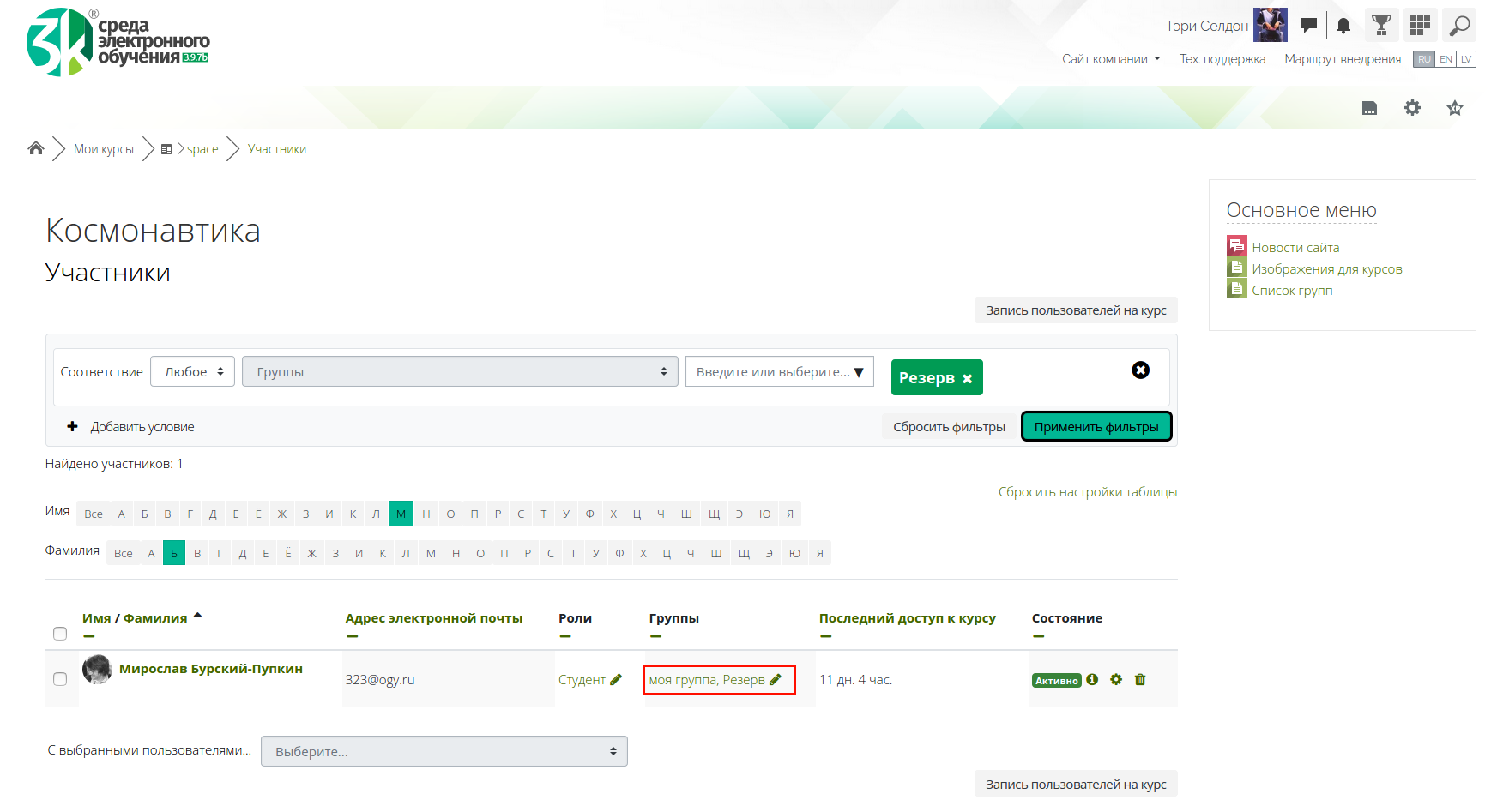
Task: Expand the Группы filter type dropdown
Action: click(460, 371)
